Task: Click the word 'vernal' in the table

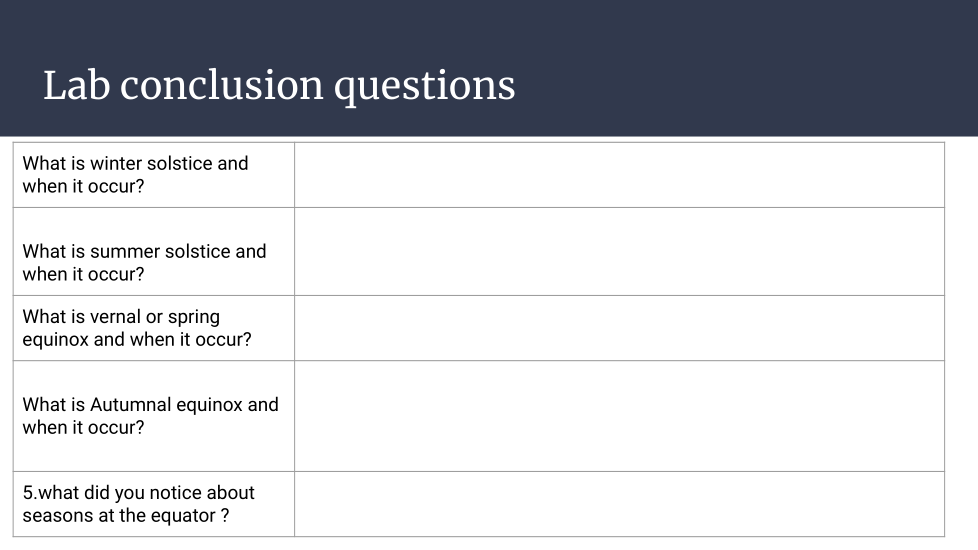Action: tap(115, 317)
